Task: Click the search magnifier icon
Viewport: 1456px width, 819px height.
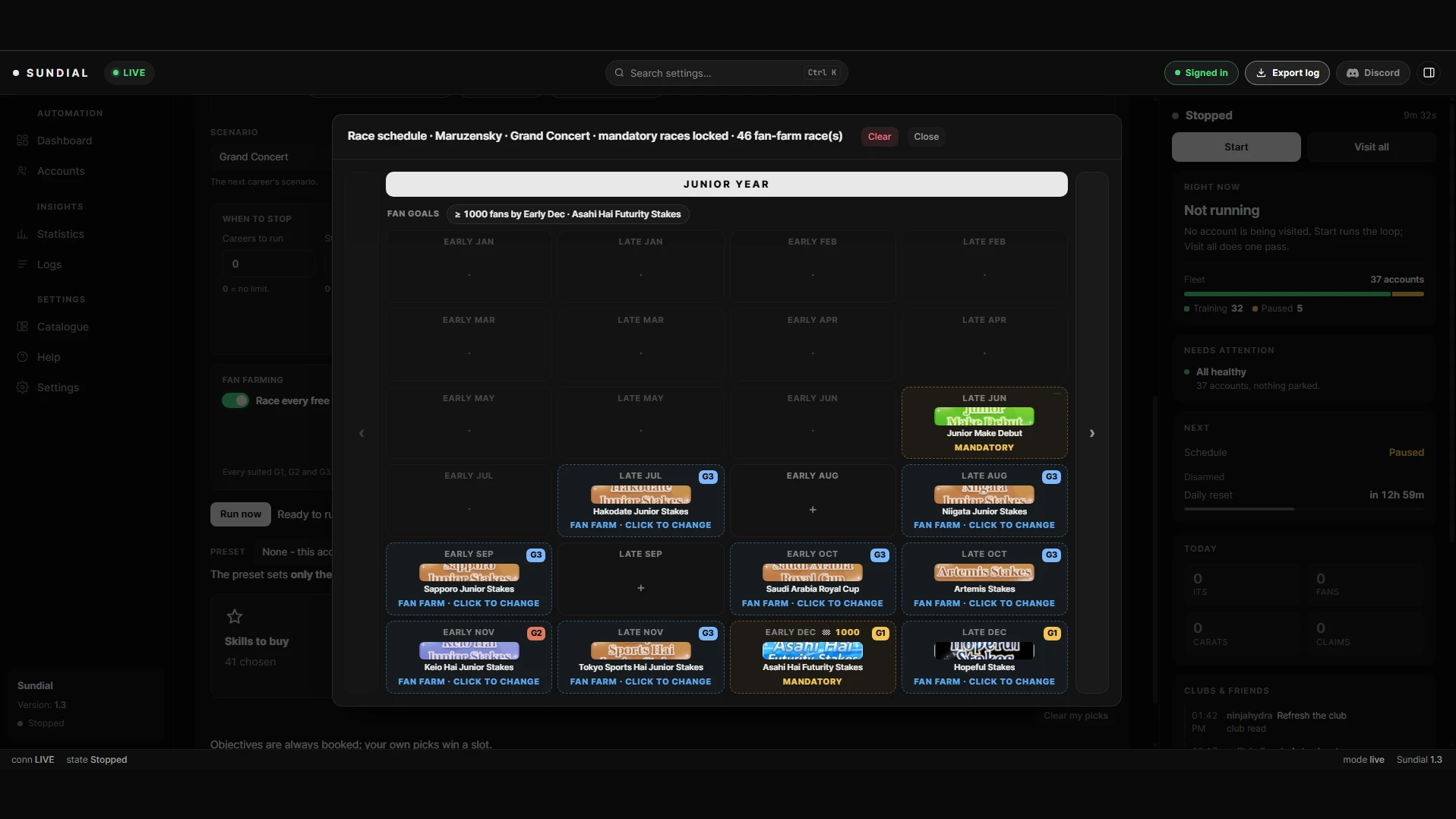Action: pos(619,73)
